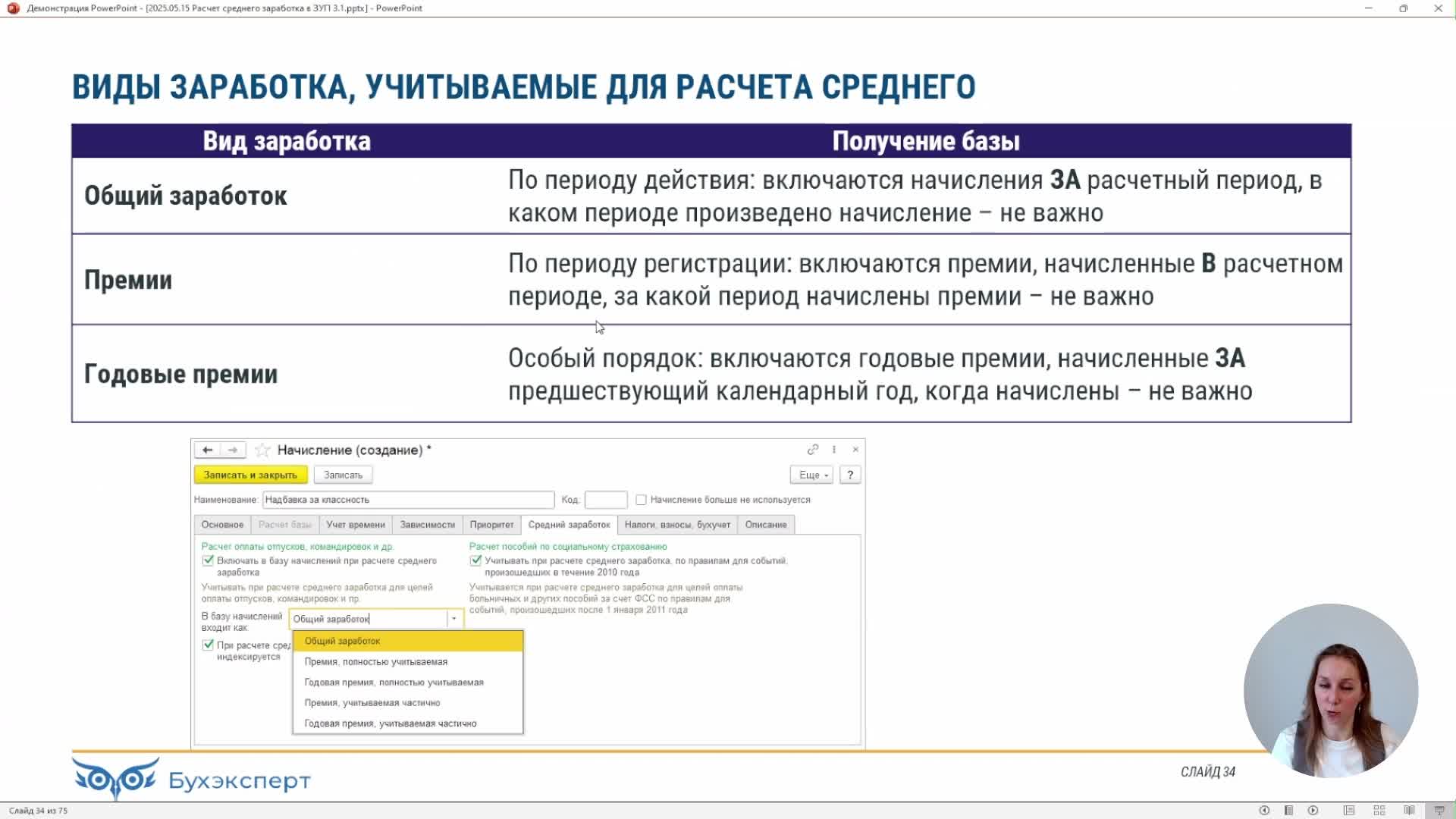Click the 'Записать' button
This screenshot has height=819, width=1456.
coord(343,475)
